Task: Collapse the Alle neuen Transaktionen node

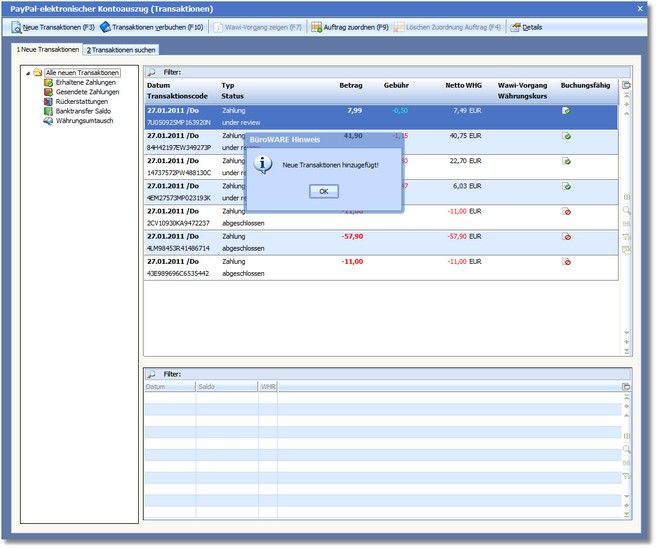Action: (27, 73)
